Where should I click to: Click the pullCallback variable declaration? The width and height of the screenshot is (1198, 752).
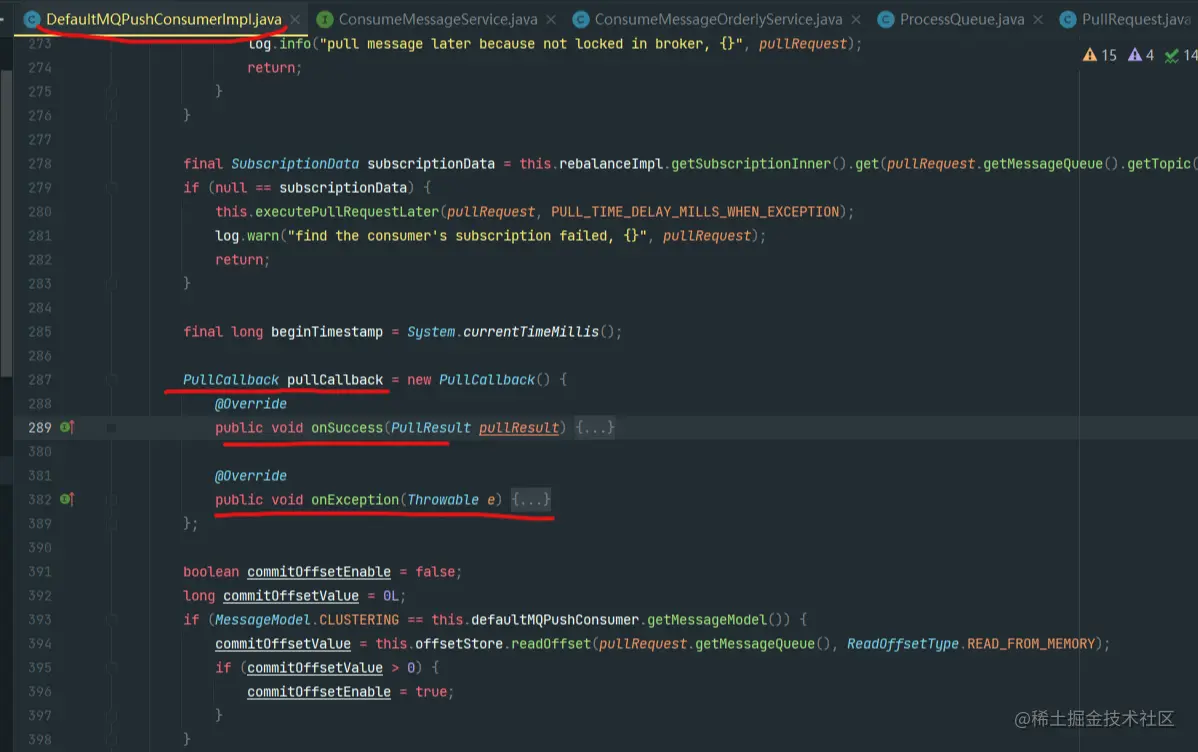coord(335,379)
